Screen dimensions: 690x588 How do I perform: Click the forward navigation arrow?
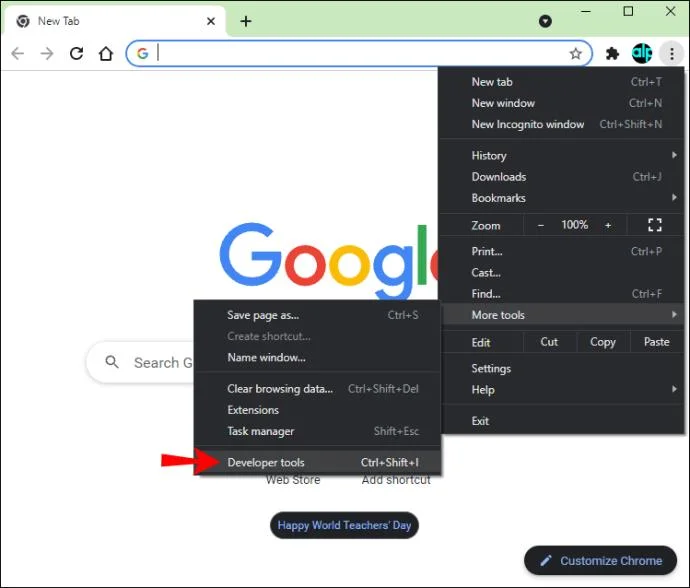point(47,54)
